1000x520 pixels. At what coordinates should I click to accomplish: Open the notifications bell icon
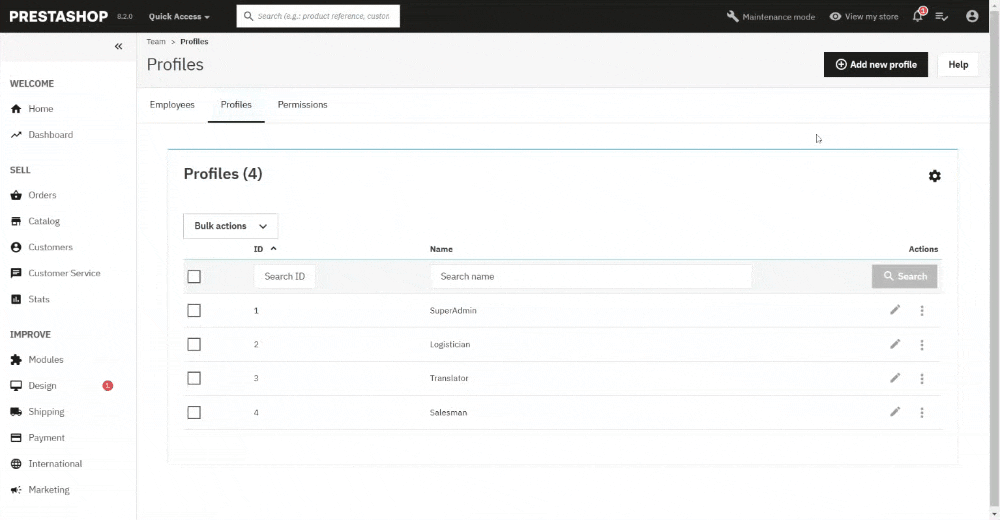(x=918, y=16)
